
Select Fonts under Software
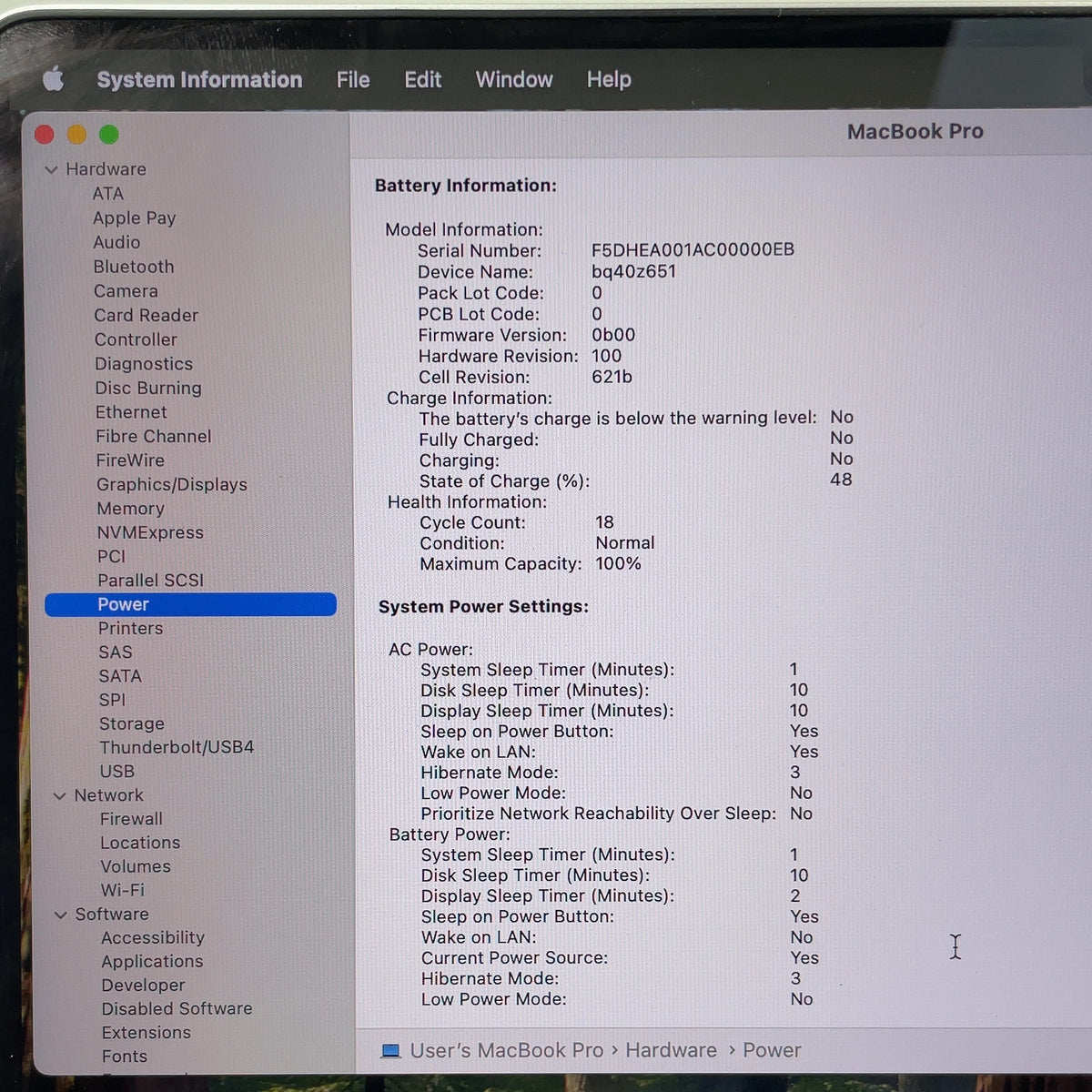[x=125, y=1056]
